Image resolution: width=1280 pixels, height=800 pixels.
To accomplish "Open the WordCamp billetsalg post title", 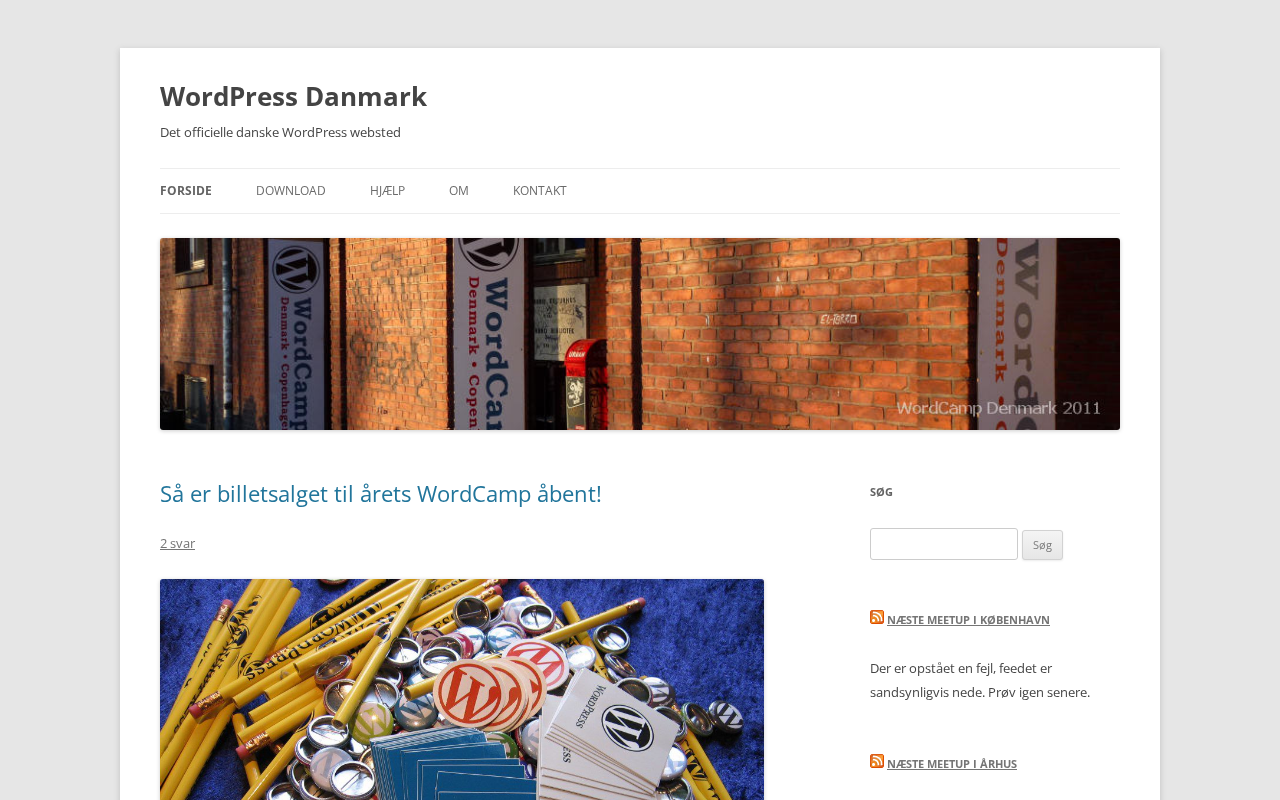I will click(x=381, y=494).
